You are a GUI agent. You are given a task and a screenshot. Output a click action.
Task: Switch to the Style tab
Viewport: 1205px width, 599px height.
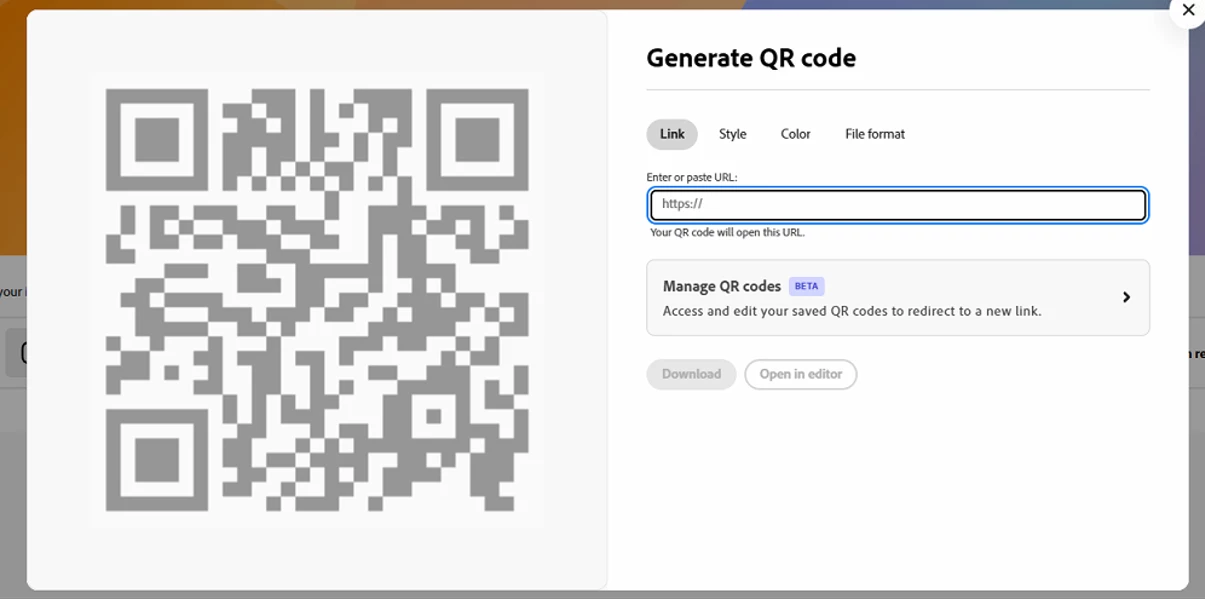(733, 134)
